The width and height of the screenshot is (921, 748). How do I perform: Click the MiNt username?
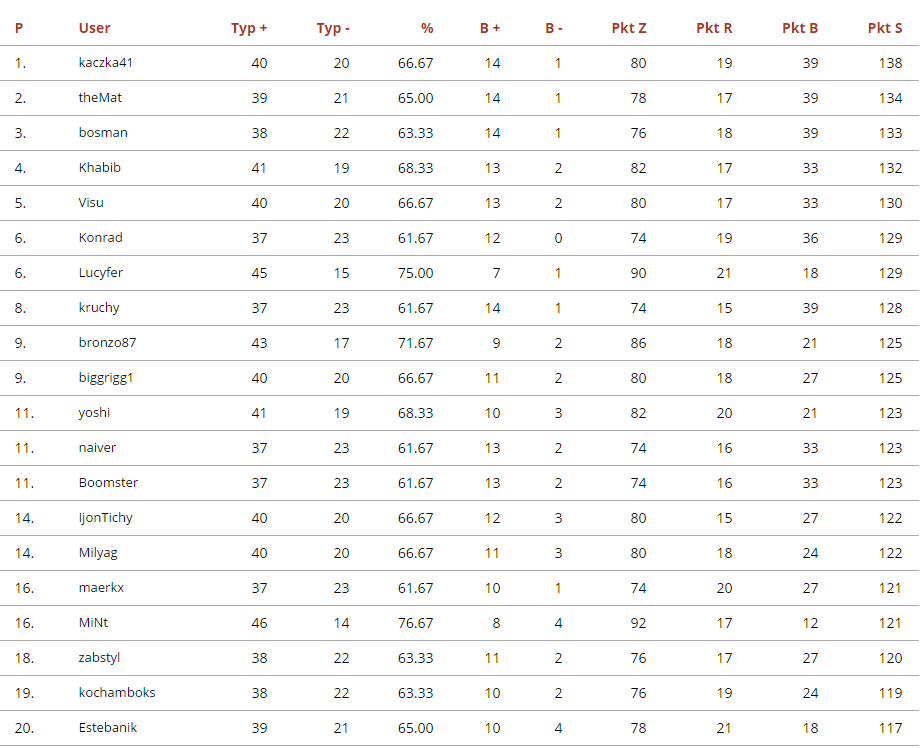(x=94, y=623)
